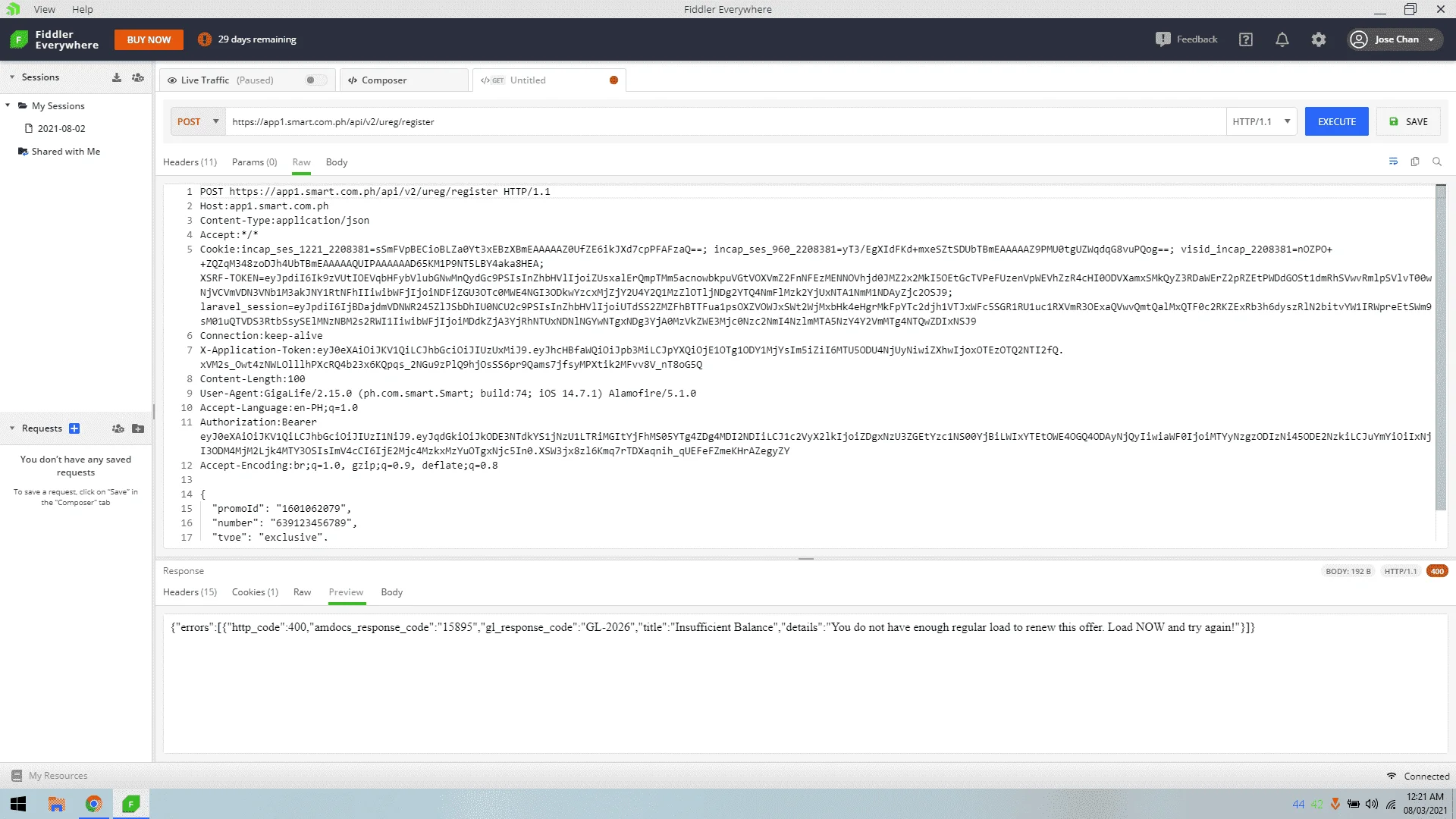Click the BUY NOW button
The height and width of the screenshot is (819, 1456).
pos(149,39)
